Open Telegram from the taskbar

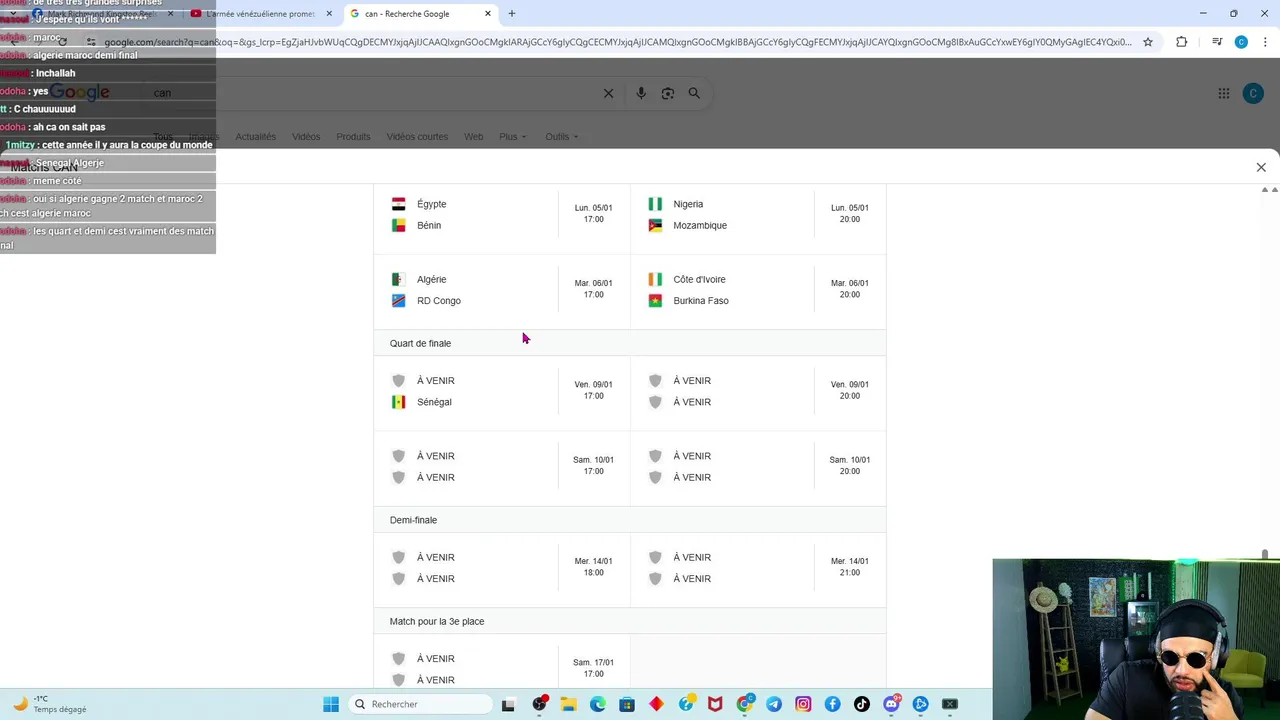tap(774, 704)
